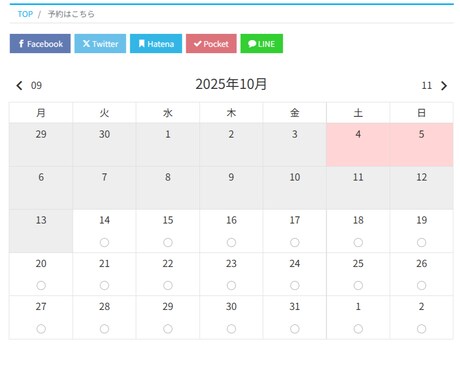Click the 木 weekday header
The width and height of the screenshot is (460, 380).
click(231, 113)
